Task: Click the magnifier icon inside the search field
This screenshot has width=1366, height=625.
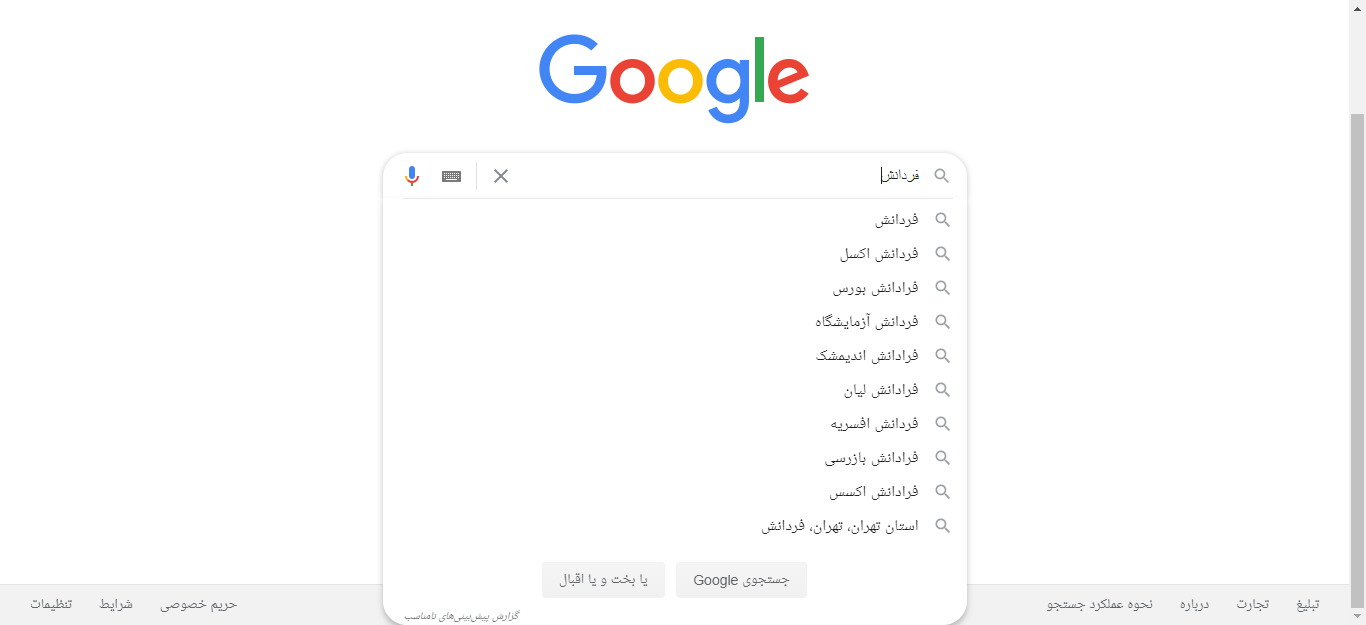Action: [941, 176]
